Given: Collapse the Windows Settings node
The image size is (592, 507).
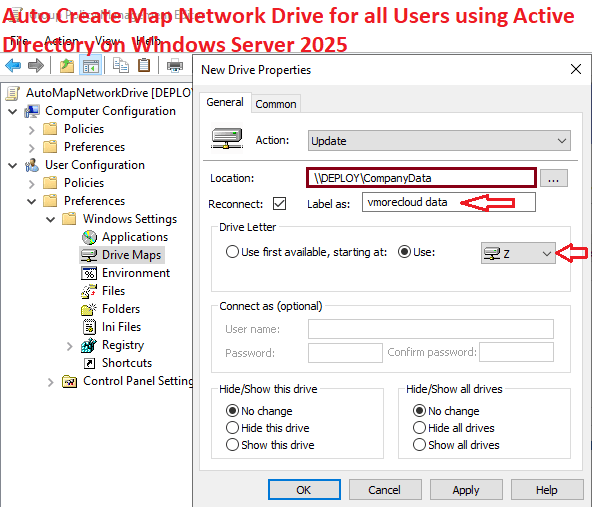Looking at the screenshot, I should (x=50, y=219).
